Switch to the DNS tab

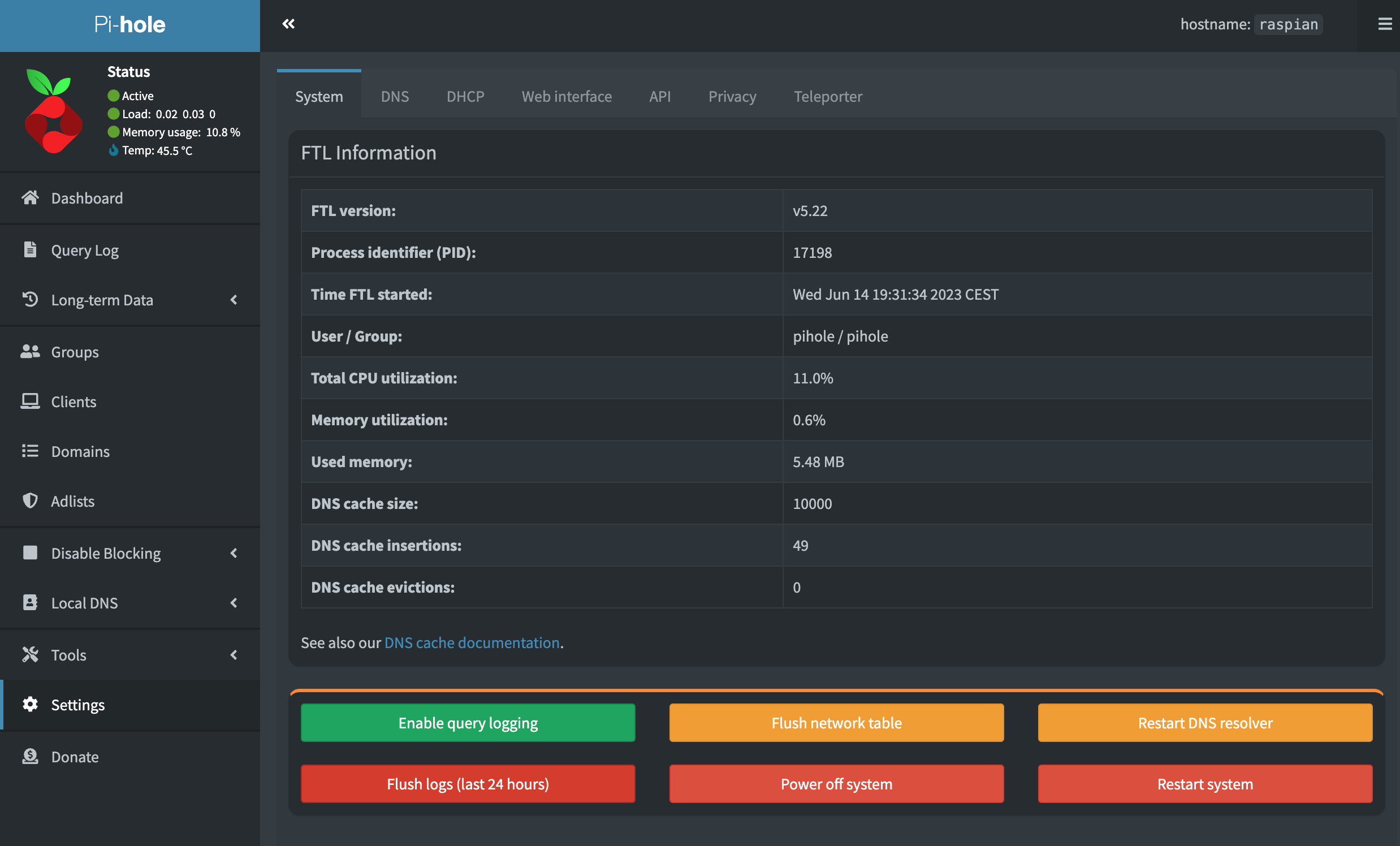(x=395, y=96)
